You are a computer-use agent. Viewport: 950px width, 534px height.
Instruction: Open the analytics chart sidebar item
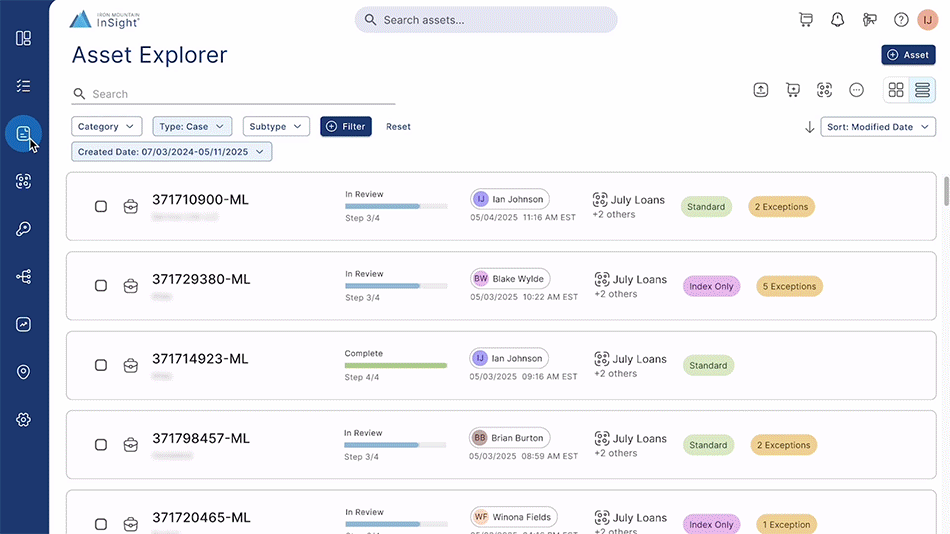pyautogui.click(x=24, y=324)
